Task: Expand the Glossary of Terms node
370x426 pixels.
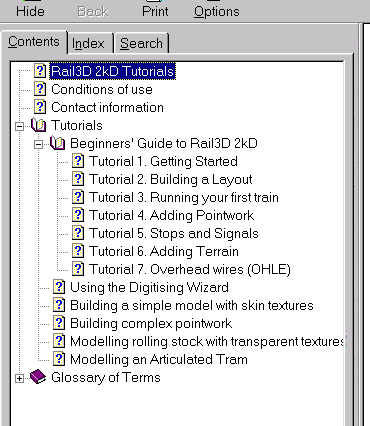Action: point(20,378)
